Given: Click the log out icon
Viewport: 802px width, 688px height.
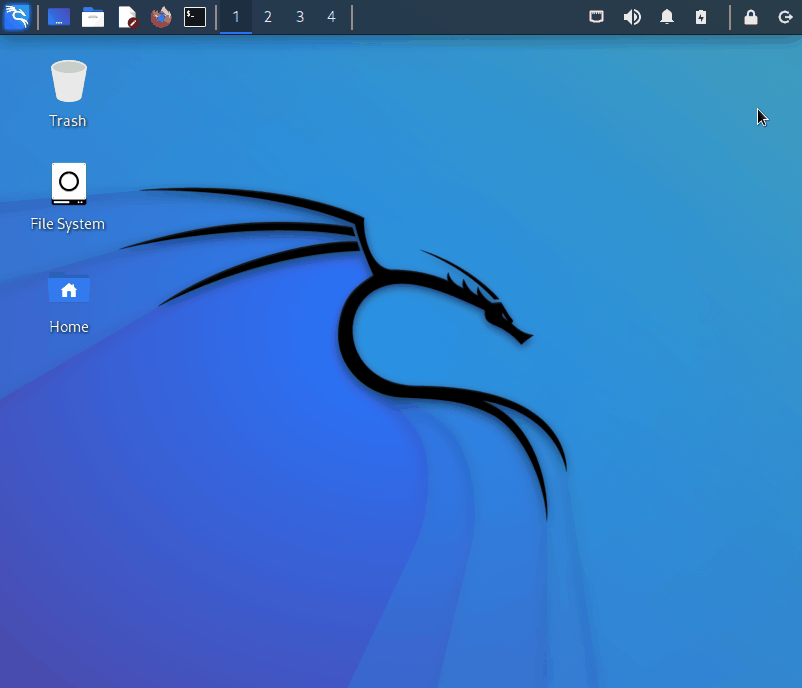Looking at the screenshot, I should click(785, 17).
